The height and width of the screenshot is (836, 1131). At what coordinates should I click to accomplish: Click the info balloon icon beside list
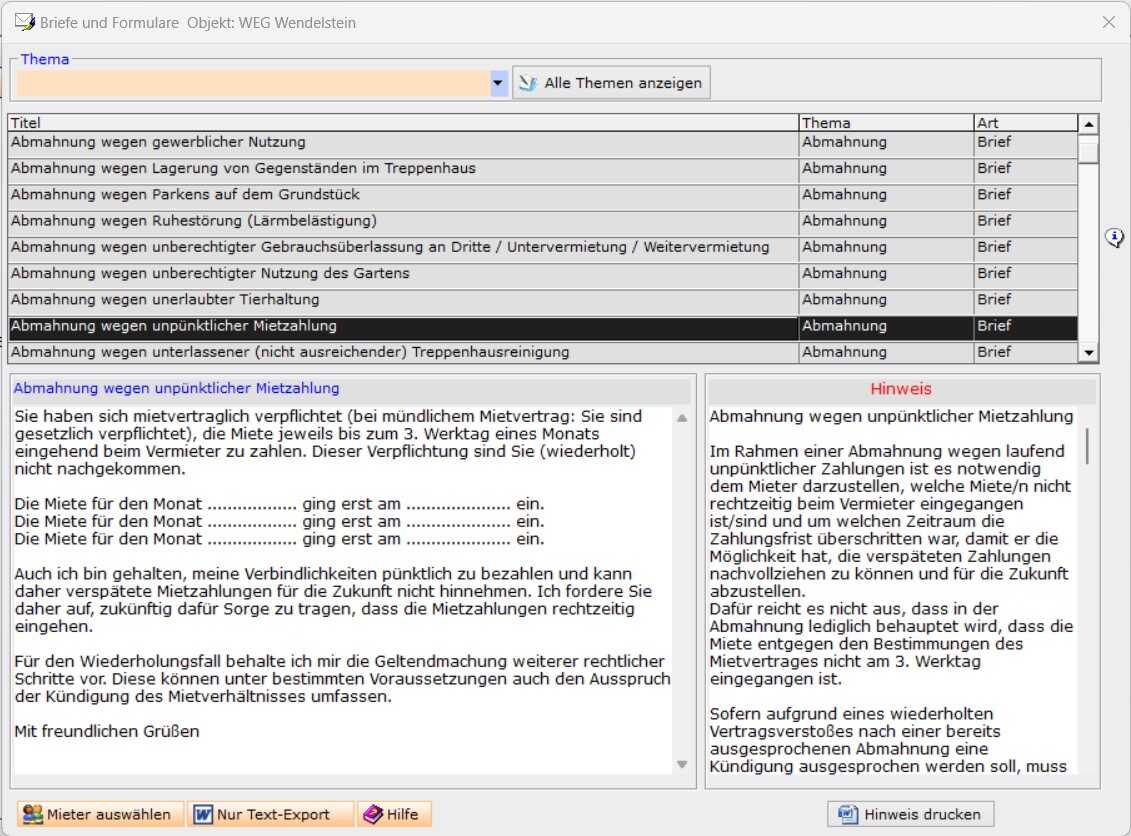pos(1114,237)
